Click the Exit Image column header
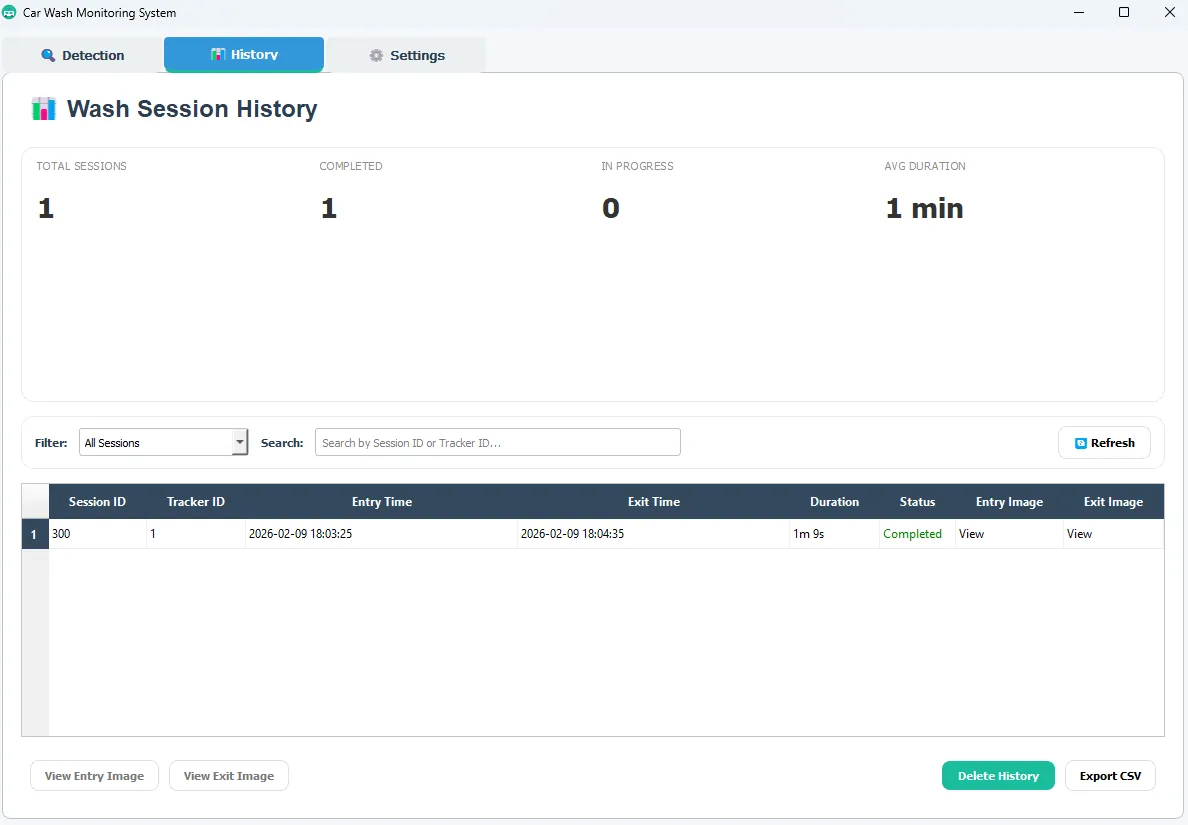 (1113, 502)
